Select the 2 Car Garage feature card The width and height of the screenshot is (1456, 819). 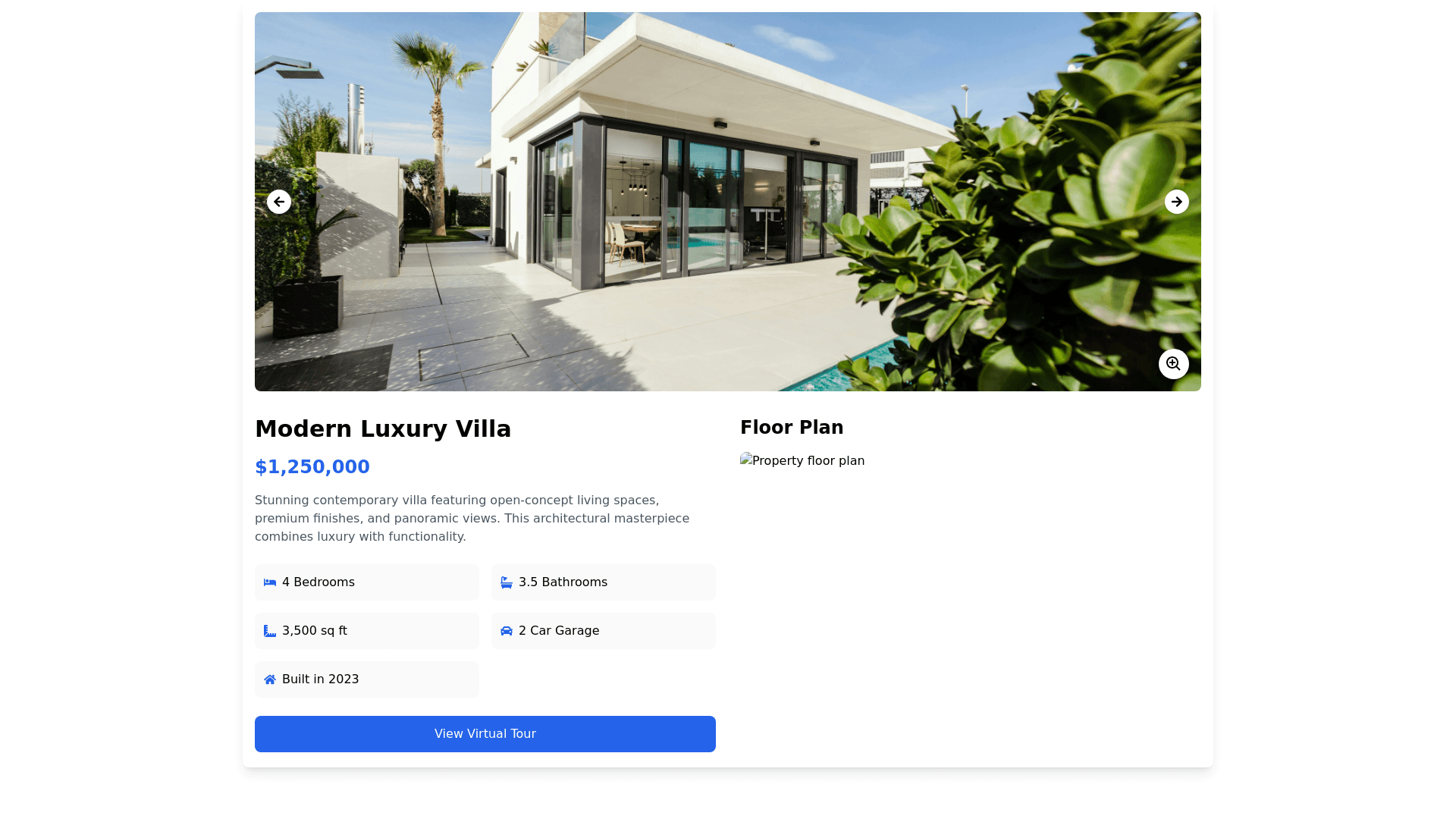point(604,631)
